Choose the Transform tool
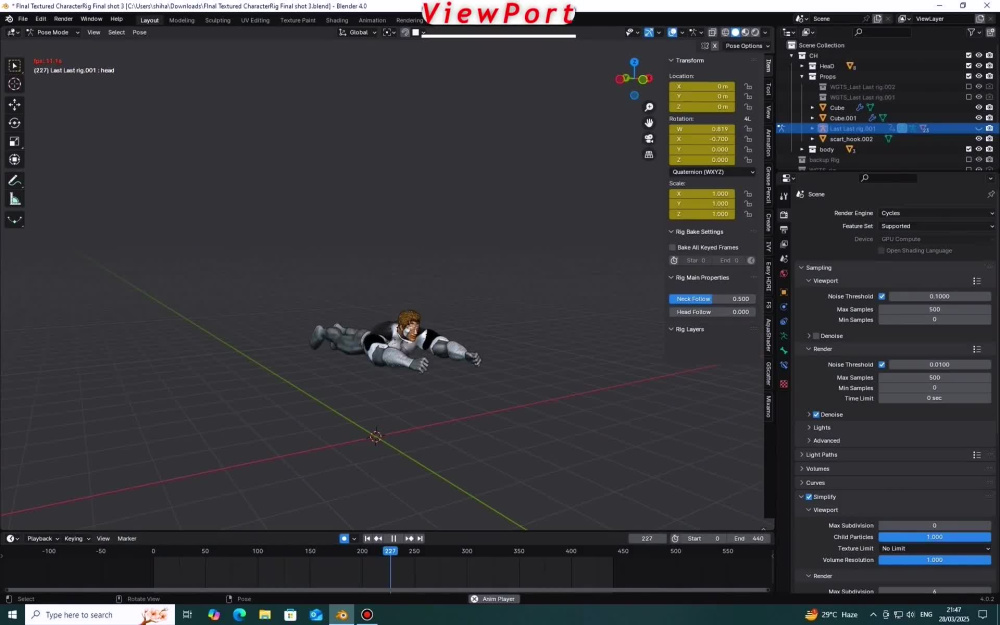Screen dimensions: 1000x625 [15, 159]
